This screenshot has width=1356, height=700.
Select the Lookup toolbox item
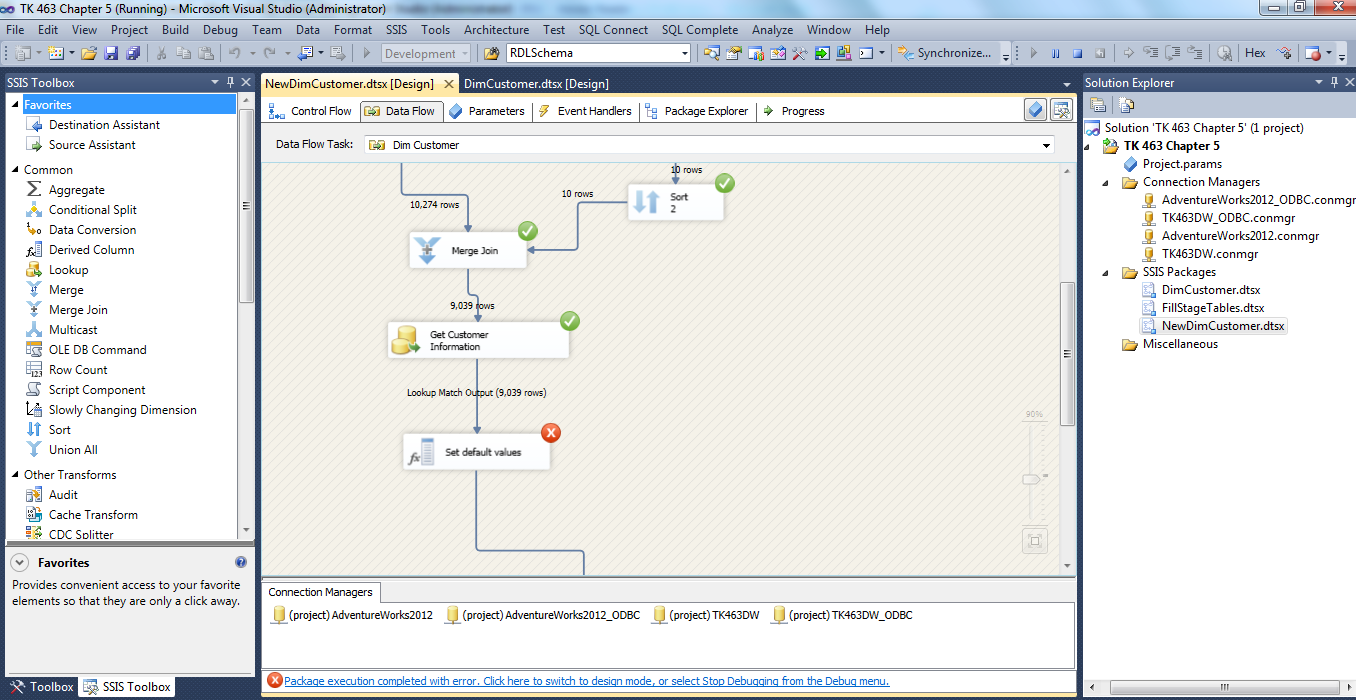click(x=68, y=270)
